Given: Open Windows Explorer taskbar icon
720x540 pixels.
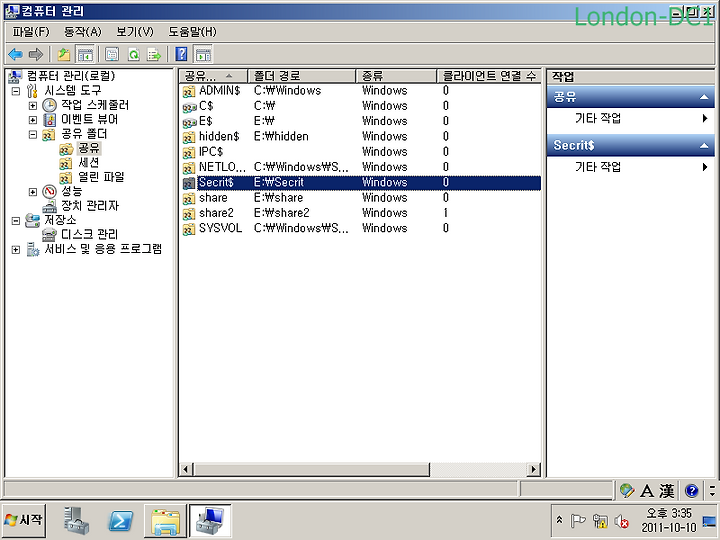Looking at the screenshot, I should point(165,521).
